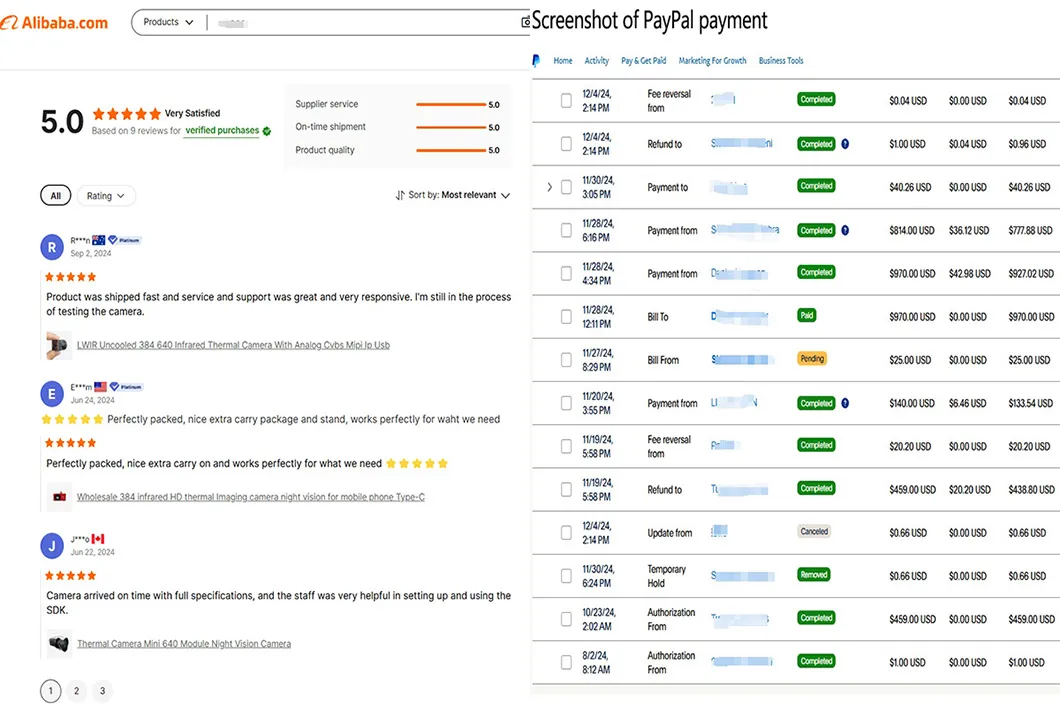Open the Business Tools menu
The image size is (1060, 704).
[x=780, y=61]
